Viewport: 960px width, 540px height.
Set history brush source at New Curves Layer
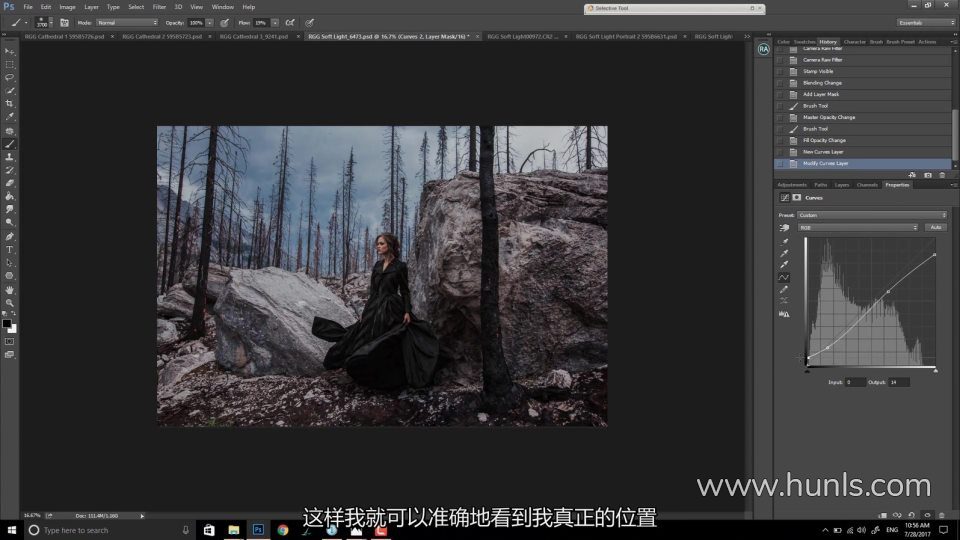(780, 152)
